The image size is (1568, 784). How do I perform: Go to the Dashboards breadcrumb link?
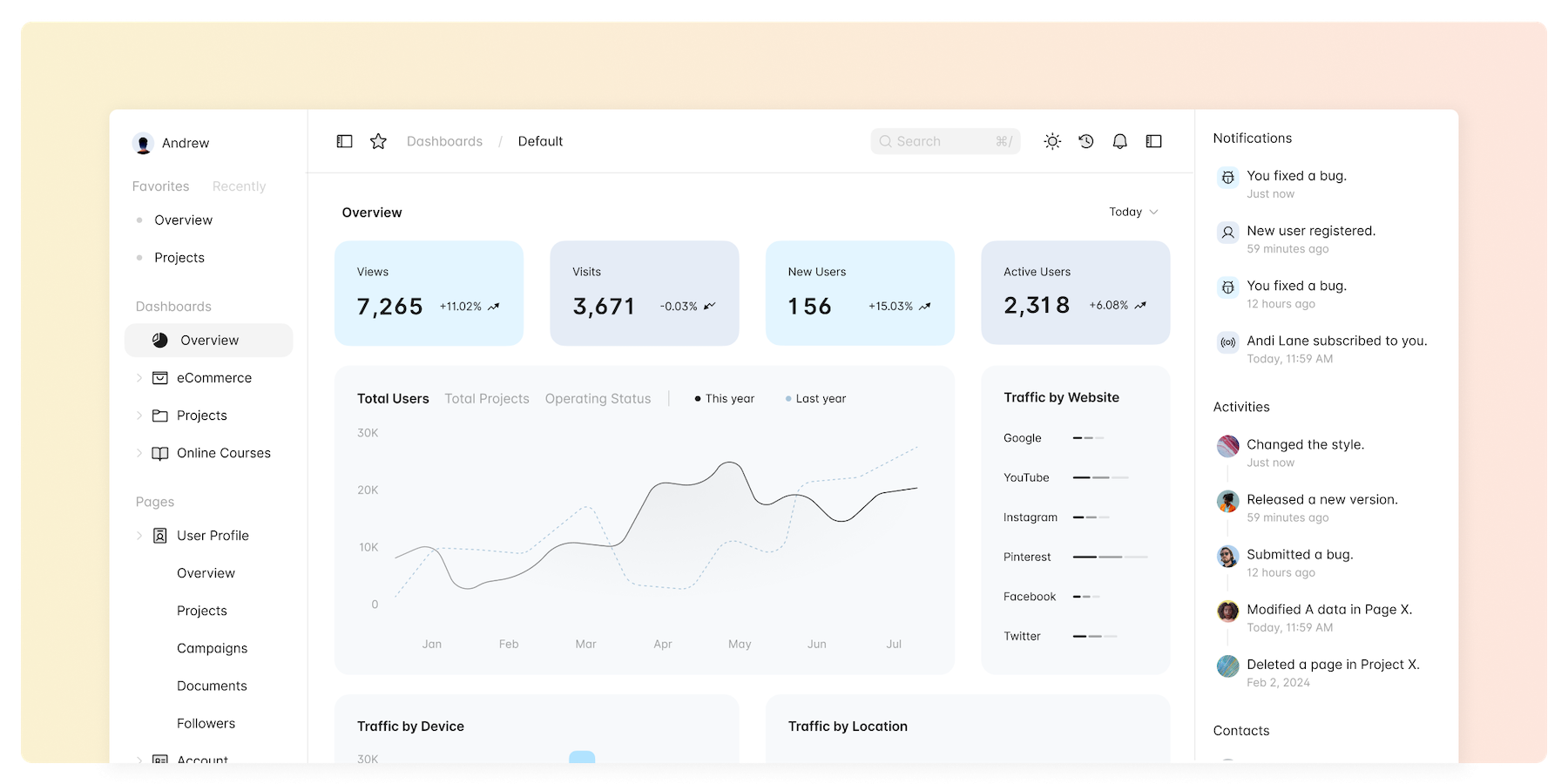tap(444, 141)
